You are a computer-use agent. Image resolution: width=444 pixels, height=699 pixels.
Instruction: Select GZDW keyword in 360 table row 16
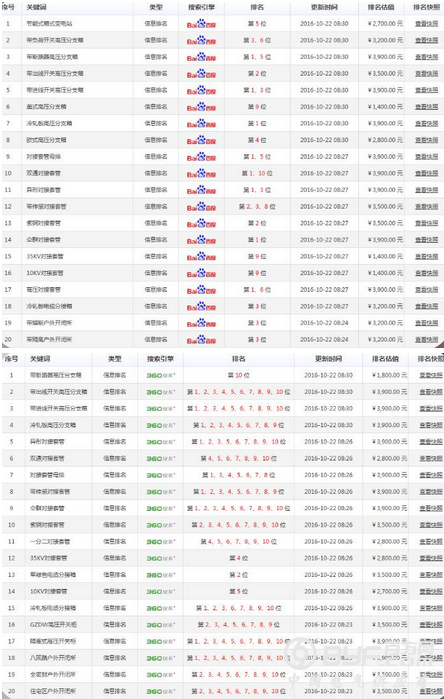point(53,625)
